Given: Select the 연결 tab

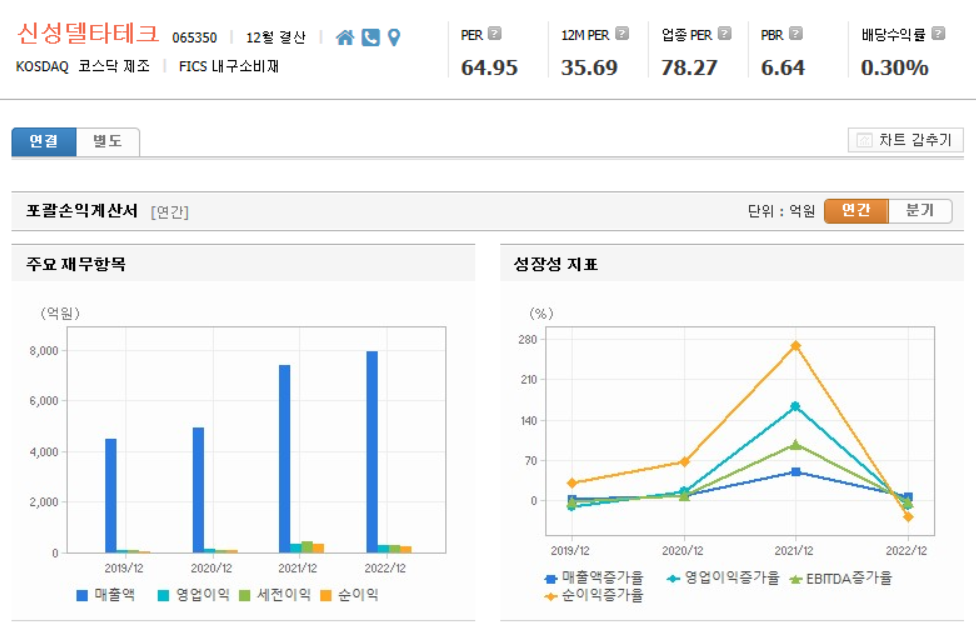Looking at the screenshot, I should (42, 141).
